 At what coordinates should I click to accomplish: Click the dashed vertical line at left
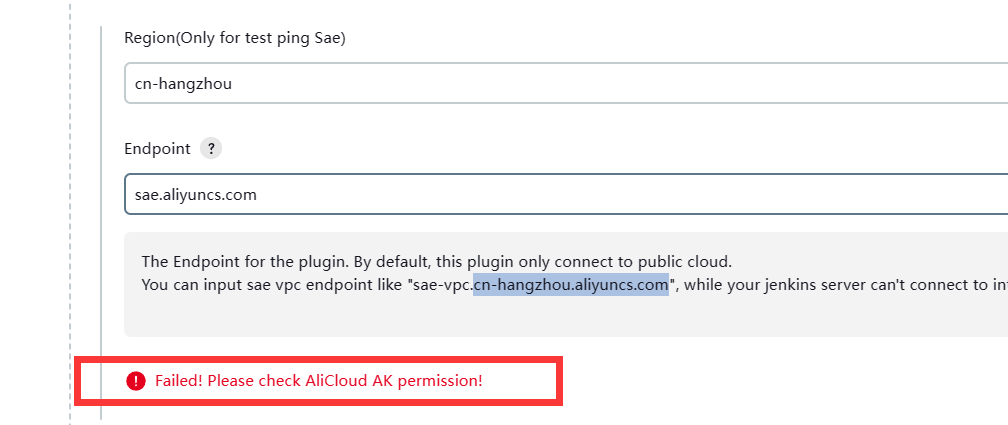click(70, 212)
